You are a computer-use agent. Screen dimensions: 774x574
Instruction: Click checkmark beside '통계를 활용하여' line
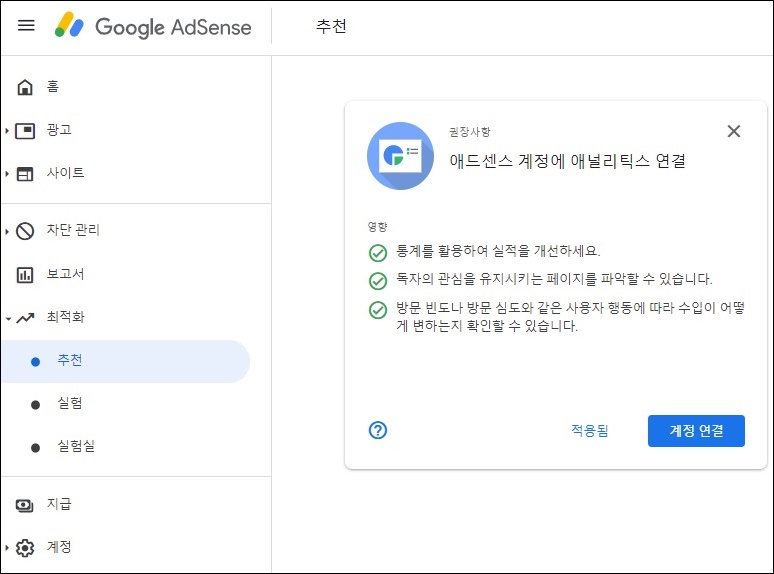point(378,253)
